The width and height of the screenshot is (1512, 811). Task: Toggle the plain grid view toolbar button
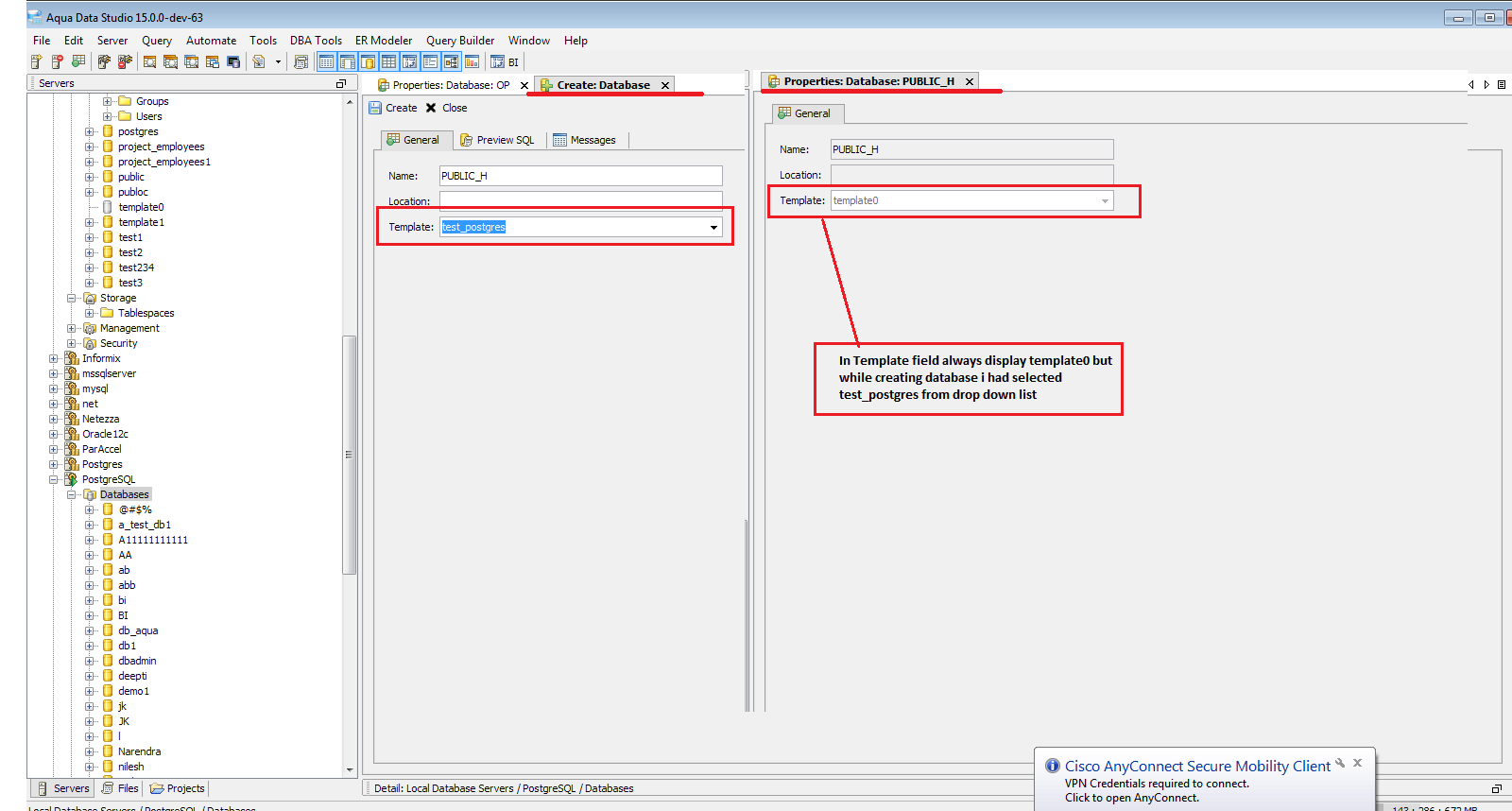388,61
